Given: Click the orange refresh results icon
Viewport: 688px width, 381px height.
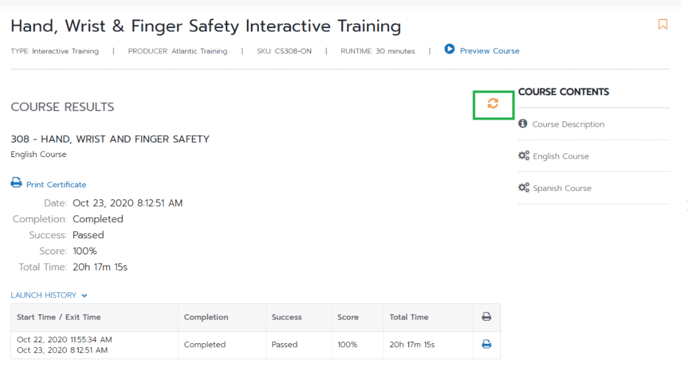Looking at the screenshot, I should 493,103.
